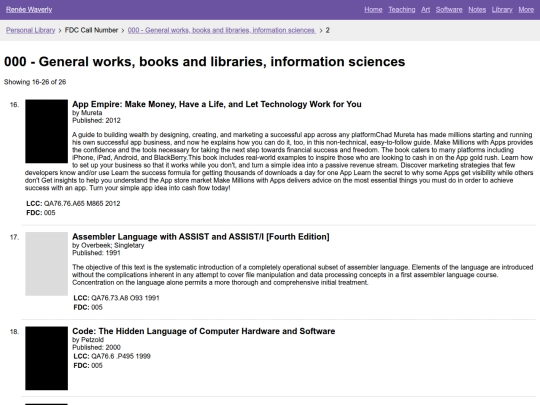The width and height of the screenshot is (540, 405).
Task: Click the author text 'by Overbeek; Singletary'
Action: point(108,246)
